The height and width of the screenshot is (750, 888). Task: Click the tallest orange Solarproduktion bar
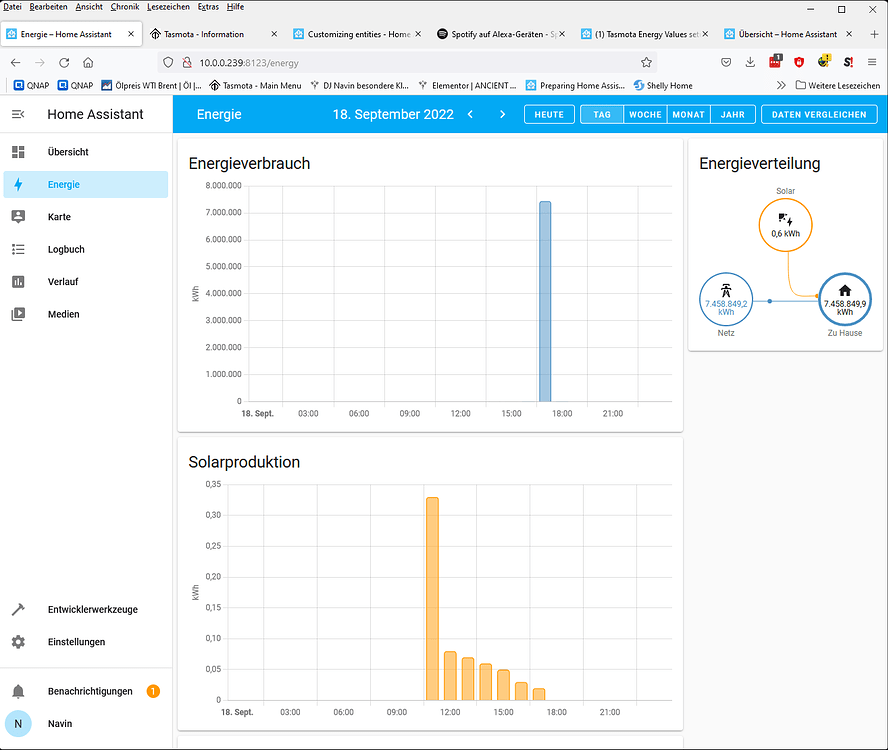[432, 599]
